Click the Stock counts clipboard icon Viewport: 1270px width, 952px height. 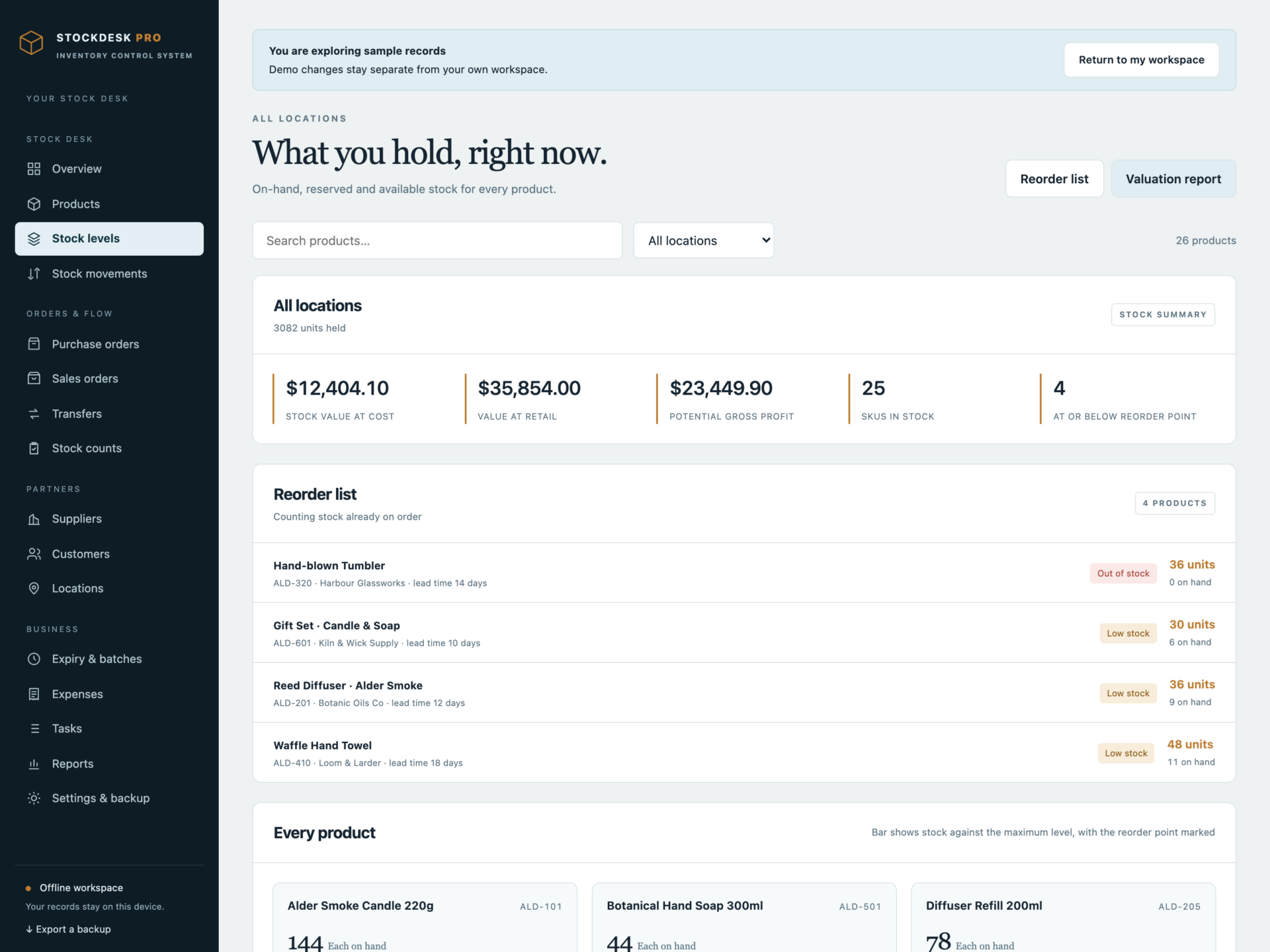pos(34,448)
